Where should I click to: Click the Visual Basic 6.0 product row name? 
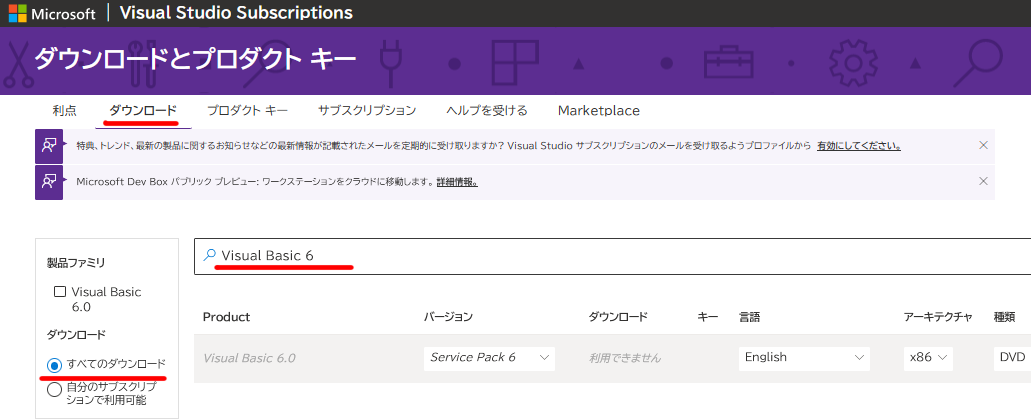pyautogui.click(x=249, y=358)
